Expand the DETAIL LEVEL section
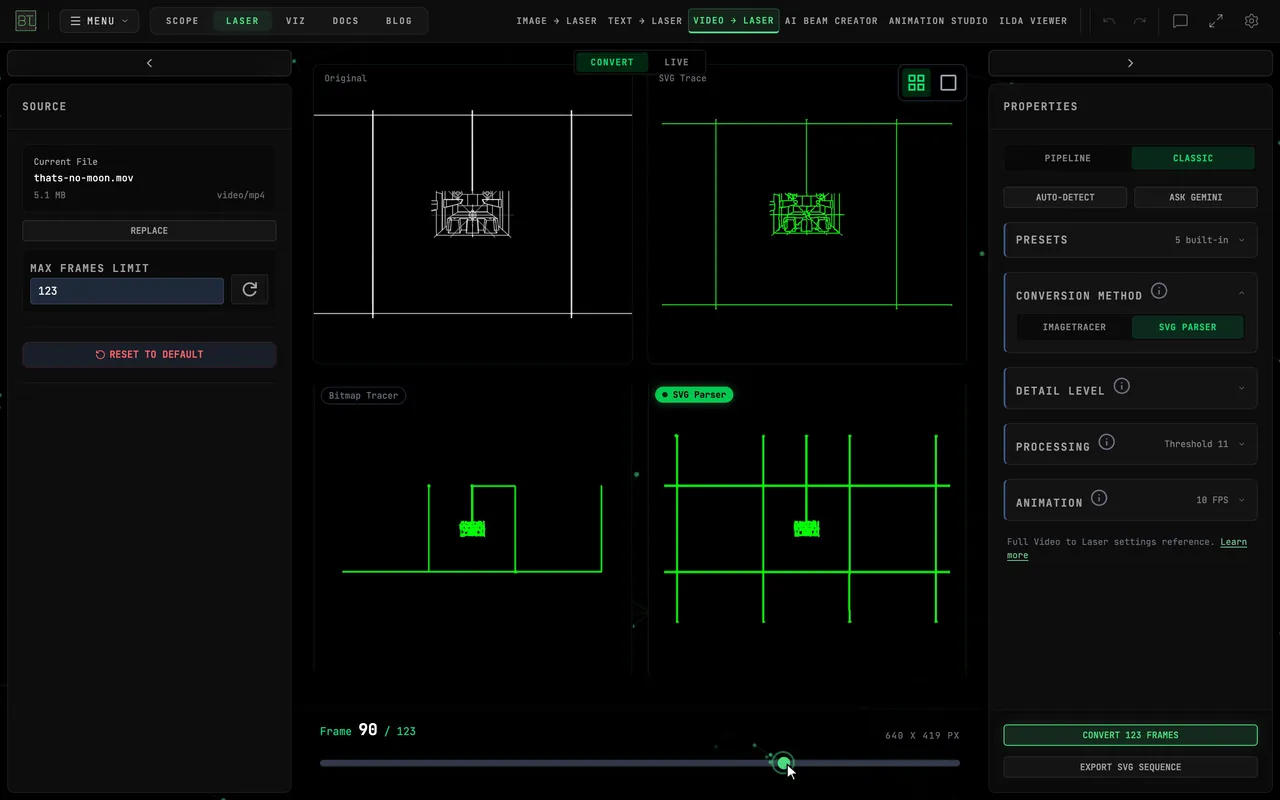Image resolution: width=1280 pixels, height=800 pixels. (1131, 389)
